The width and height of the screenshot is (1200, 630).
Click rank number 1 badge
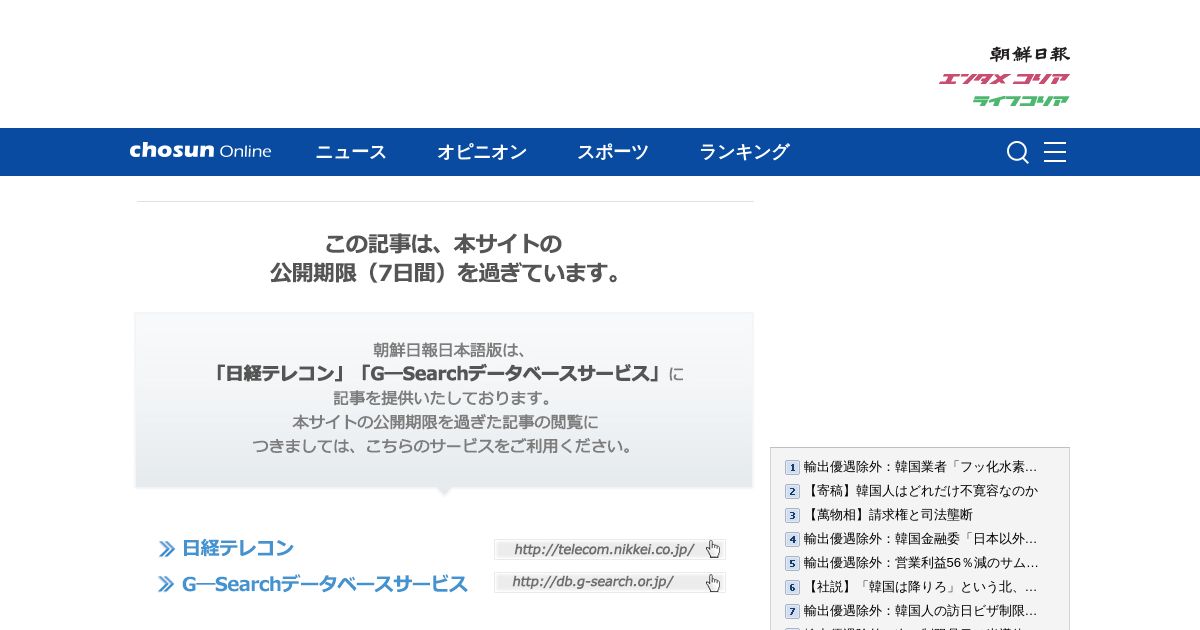coord(792,467)
